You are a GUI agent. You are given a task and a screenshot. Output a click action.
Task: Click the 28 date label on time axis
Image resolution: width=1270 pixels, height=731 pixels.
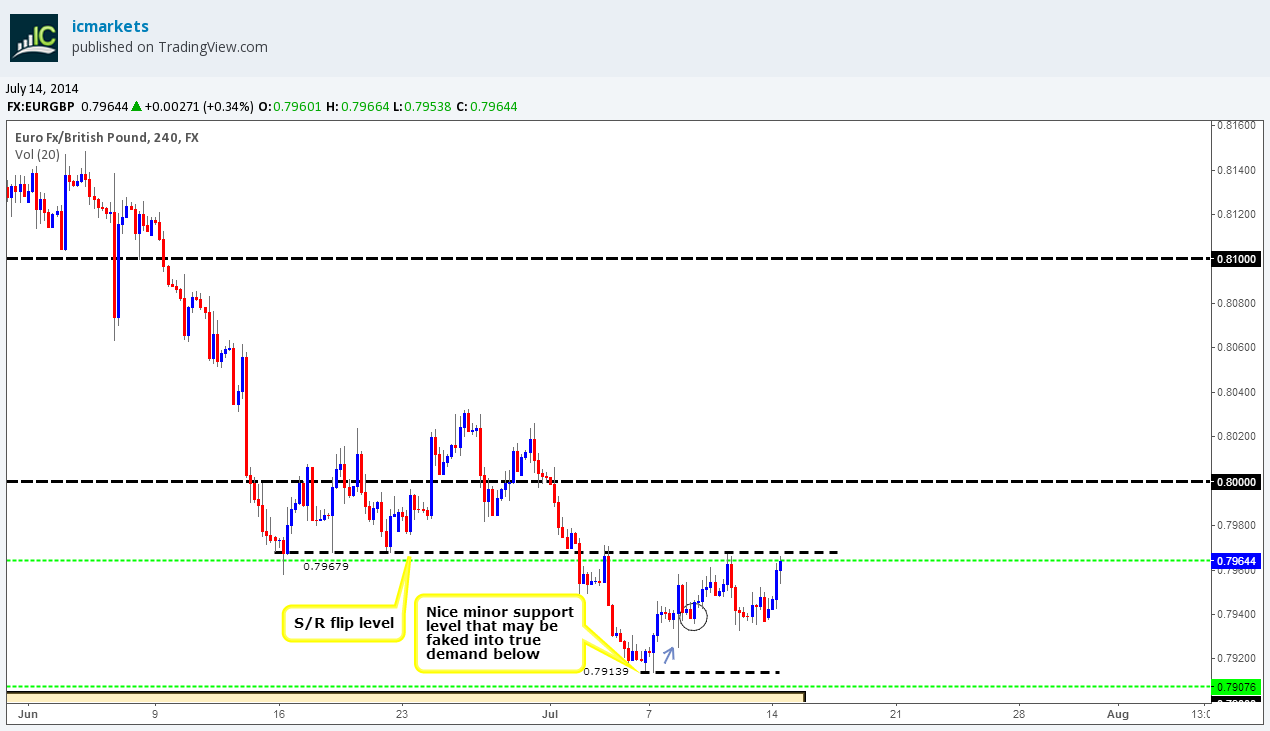(1019, 714)
